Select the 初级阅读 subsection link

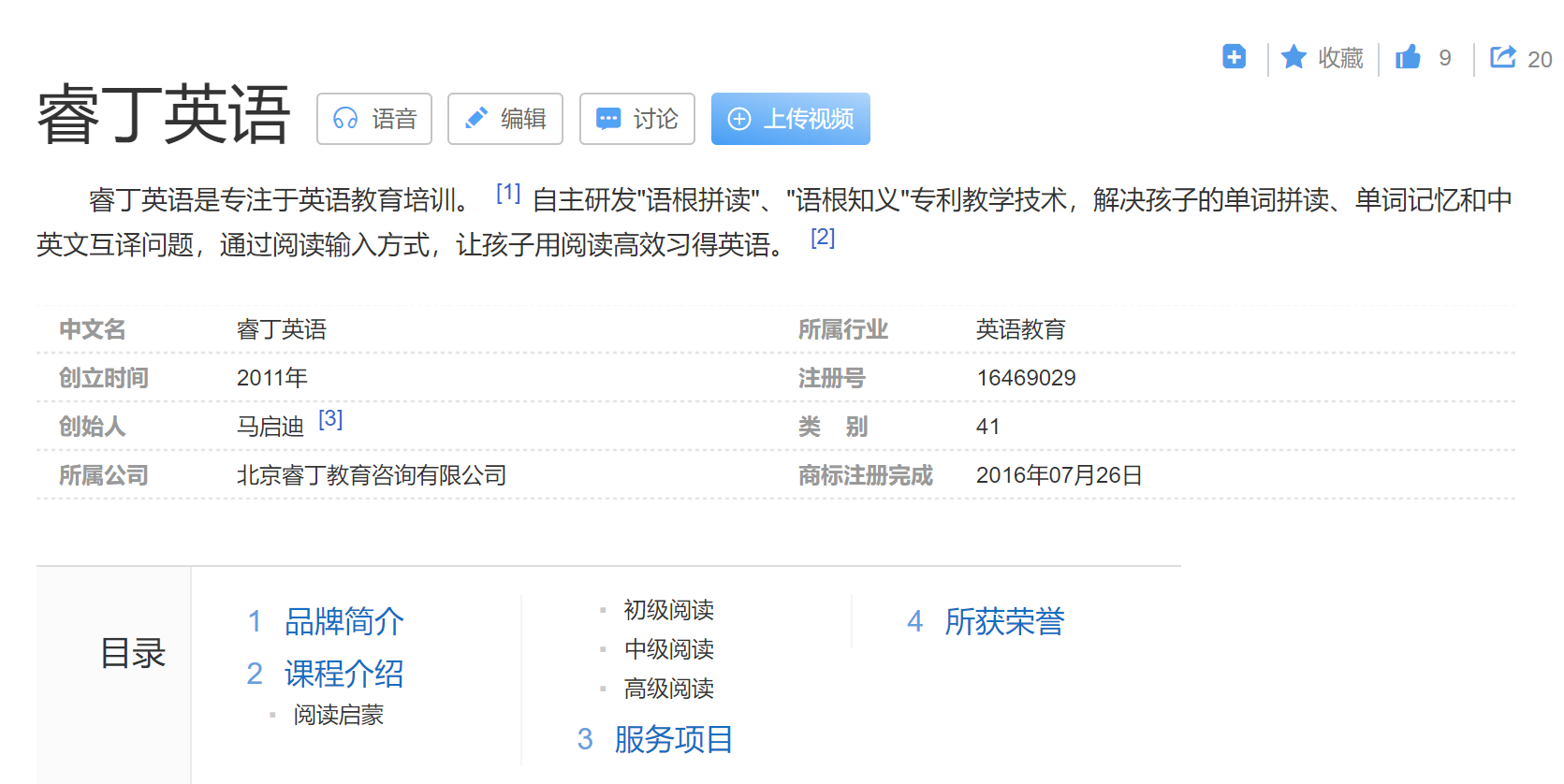(668, 610)
